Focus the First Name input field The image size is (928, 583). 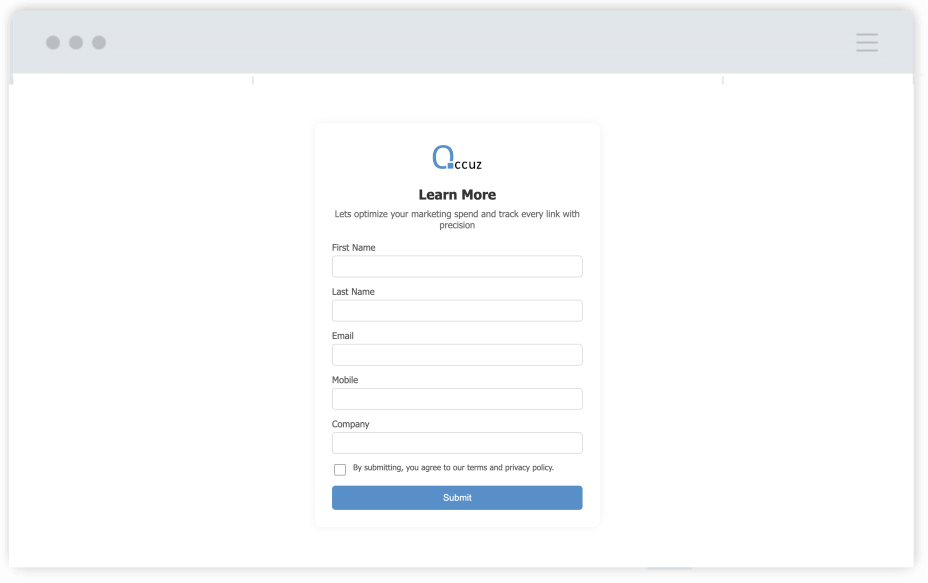tap(457, 266)
